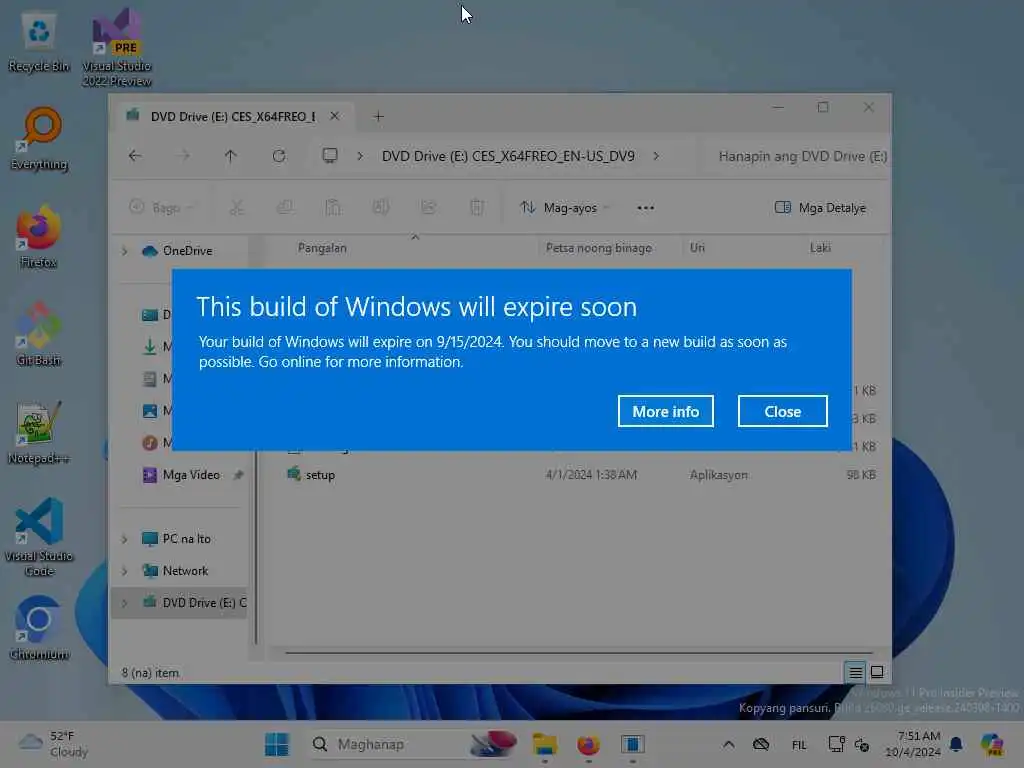Screen dimensions: 1024x768
Task: Sort by Laki column header
Action: [820, 248]
